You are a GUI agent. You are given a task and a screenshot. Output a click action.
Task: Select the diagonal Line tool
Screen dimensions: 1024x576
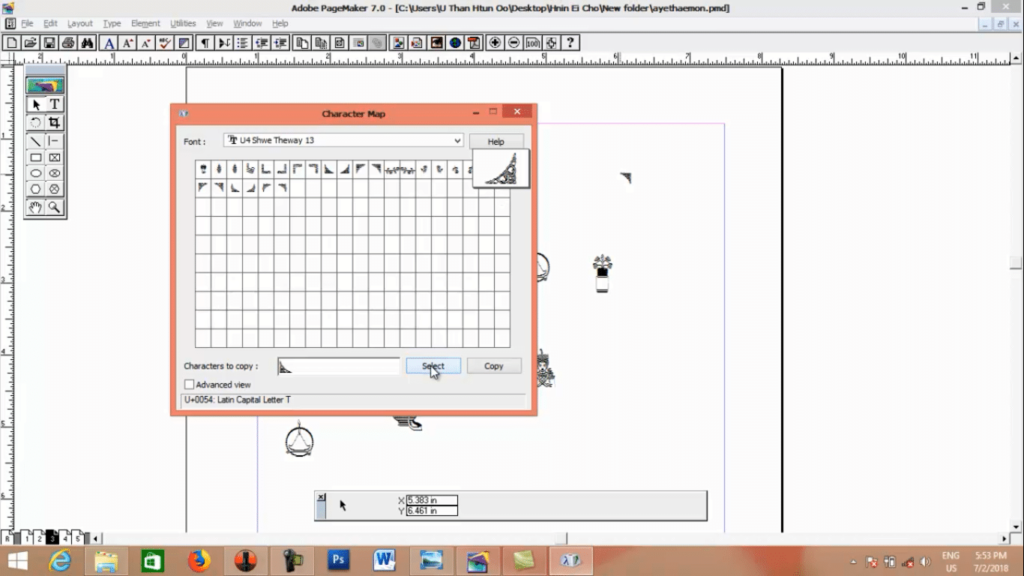(x=35, y=140)
